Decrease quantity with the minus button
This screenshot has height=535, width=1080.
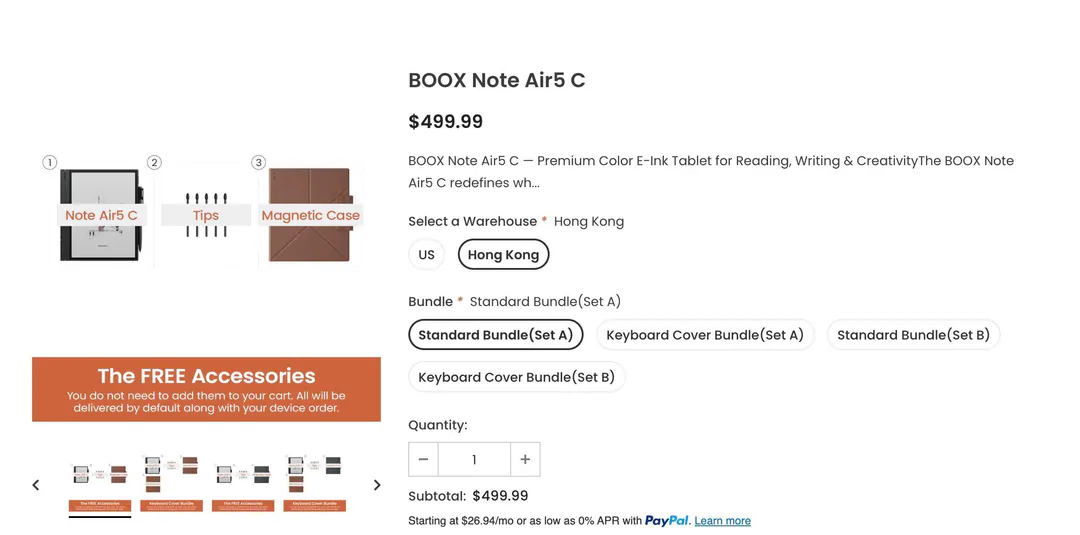pyautogui.click(x=424, y=459)
